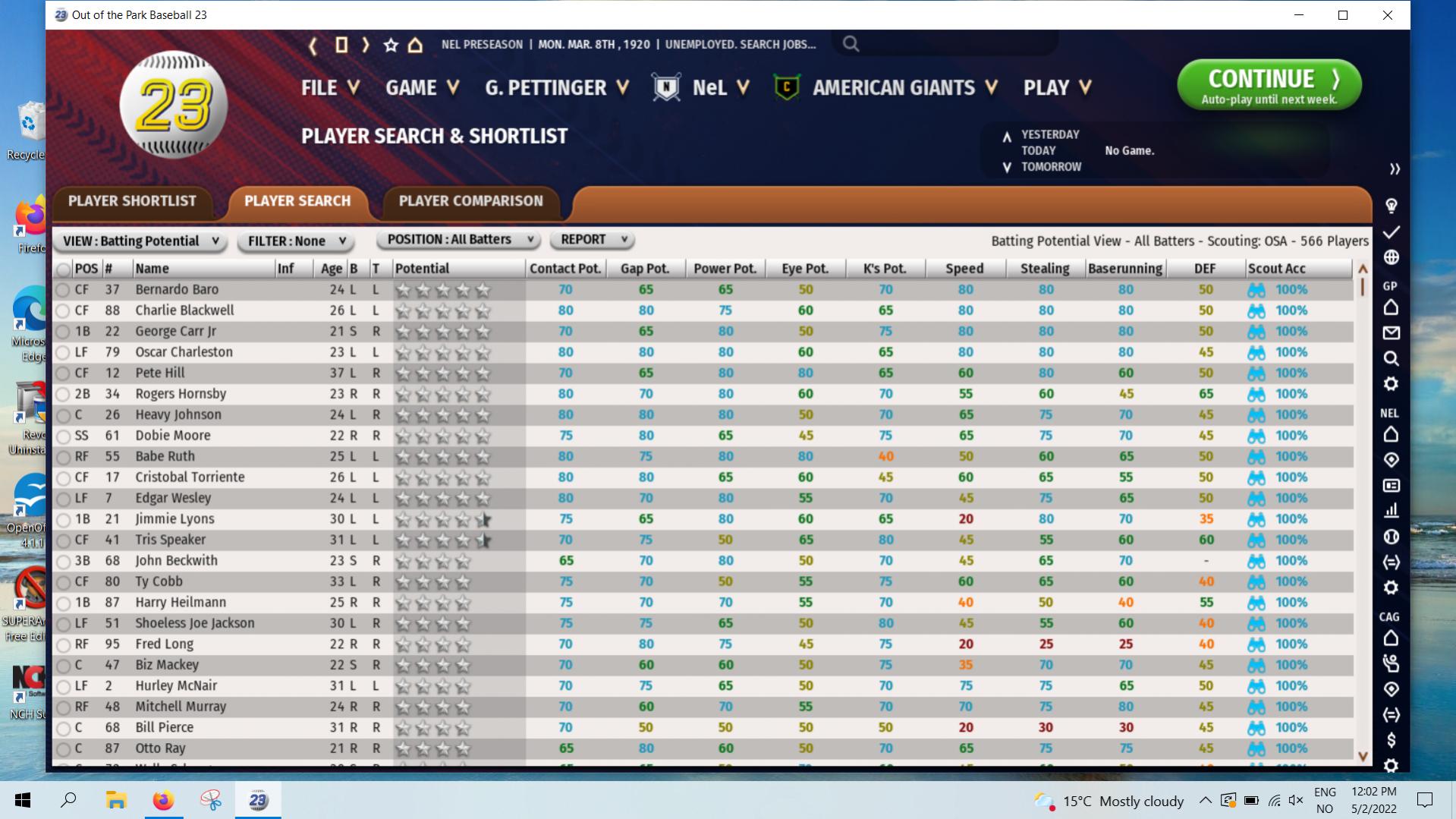Sort table by Speed column header
This screenshot has height=819, width=1456.
coord(964,269)
